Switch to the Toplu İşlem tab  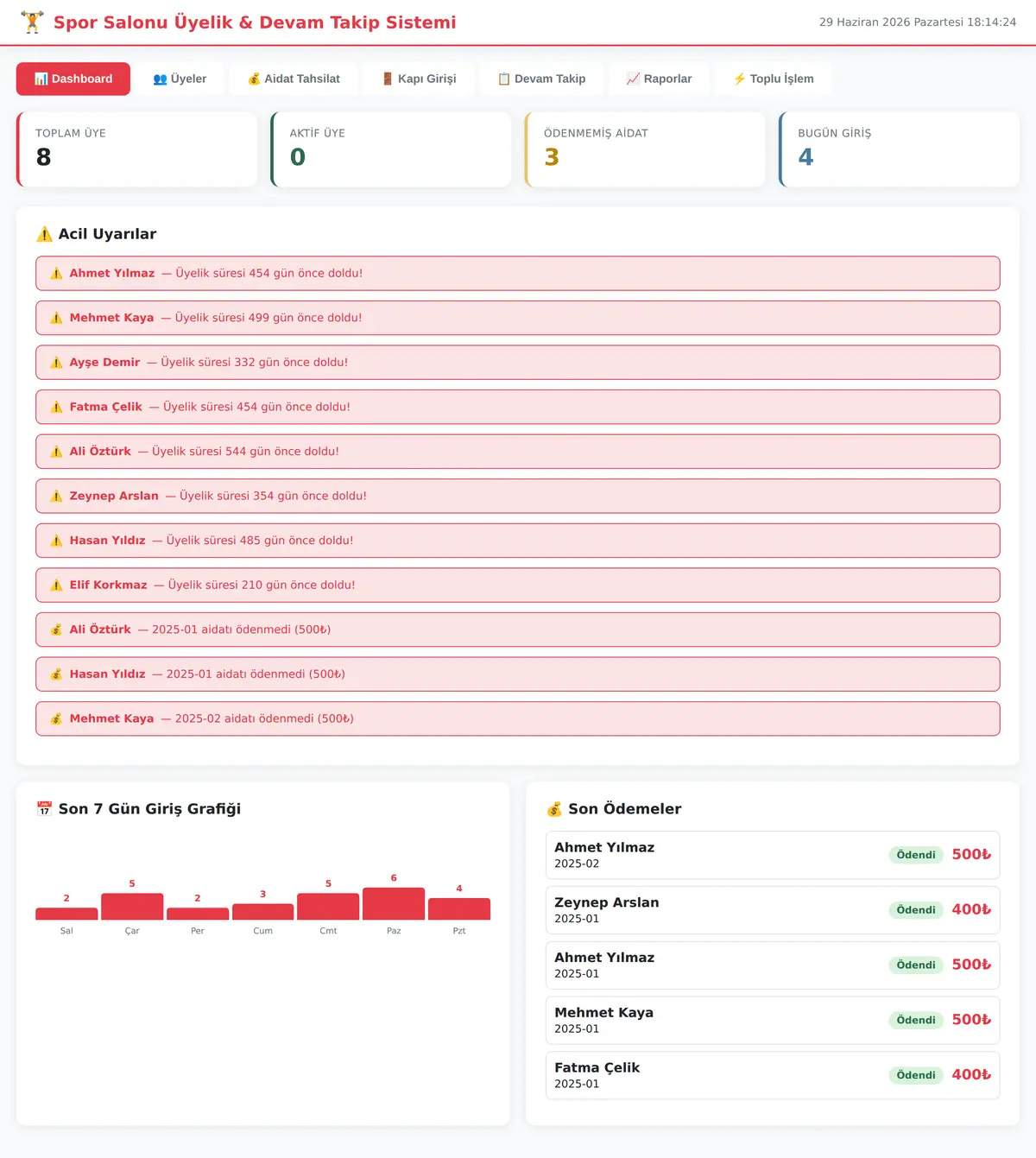coord(774,79)
